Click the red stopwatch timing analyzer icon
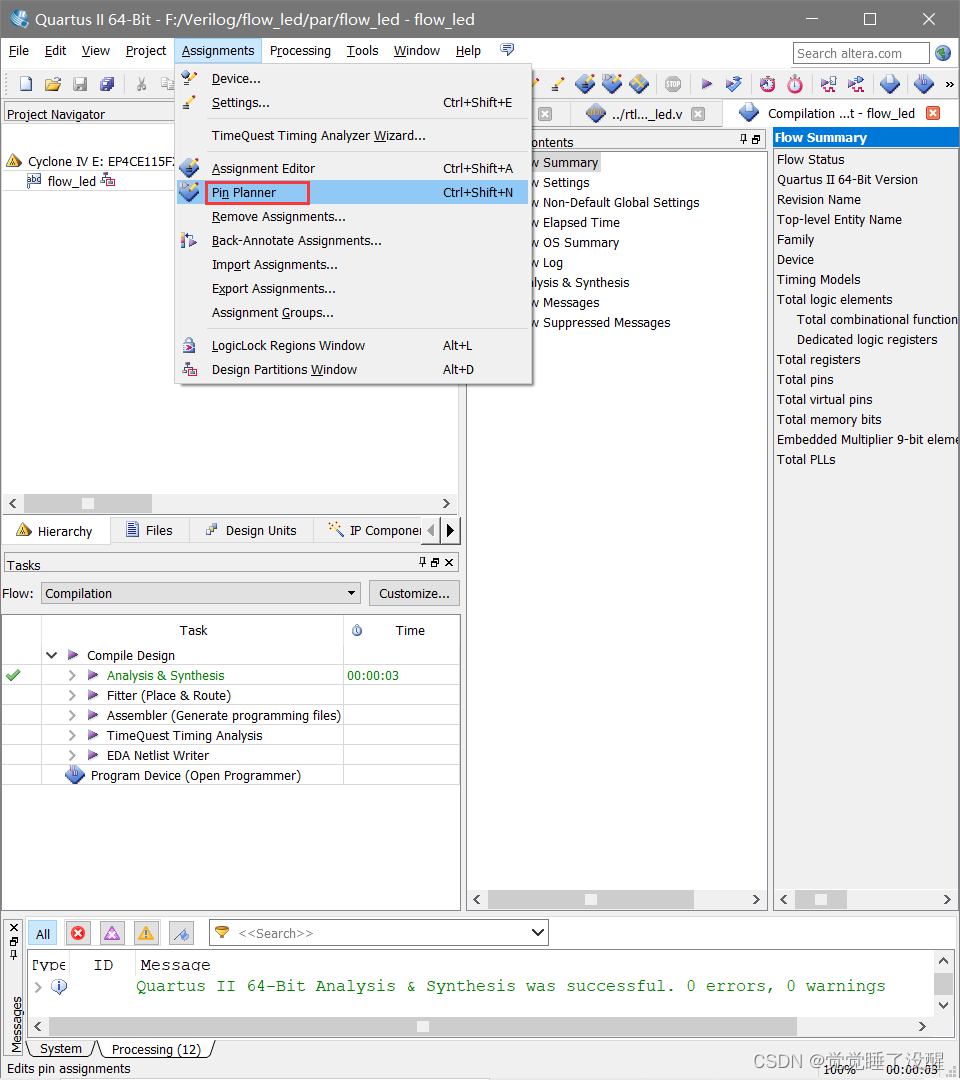Screen dimensions: 960x1080 795,84
